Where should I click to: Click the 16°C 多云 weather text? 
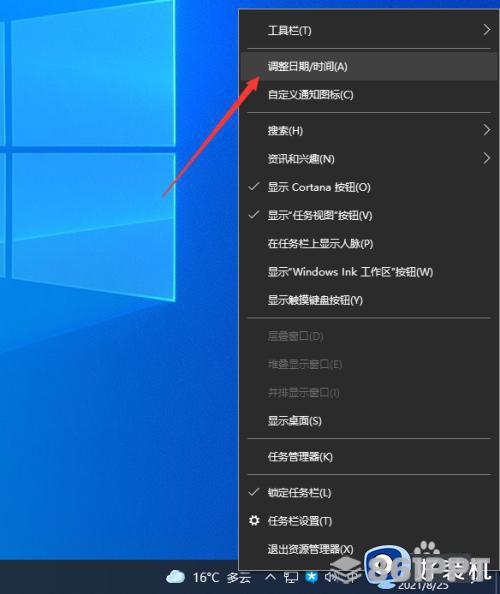click(x=222, y=577)
